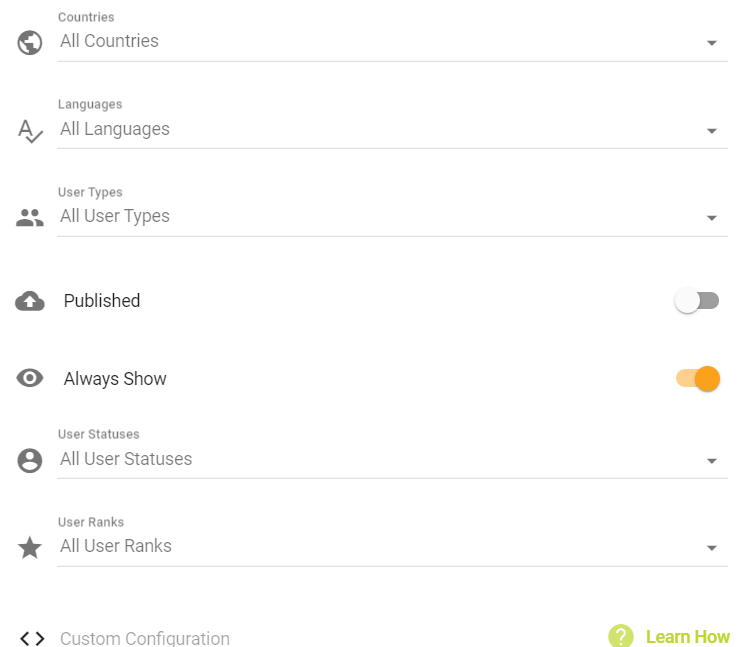Expand the All Languages dropdown arrow

pos(712,131)
